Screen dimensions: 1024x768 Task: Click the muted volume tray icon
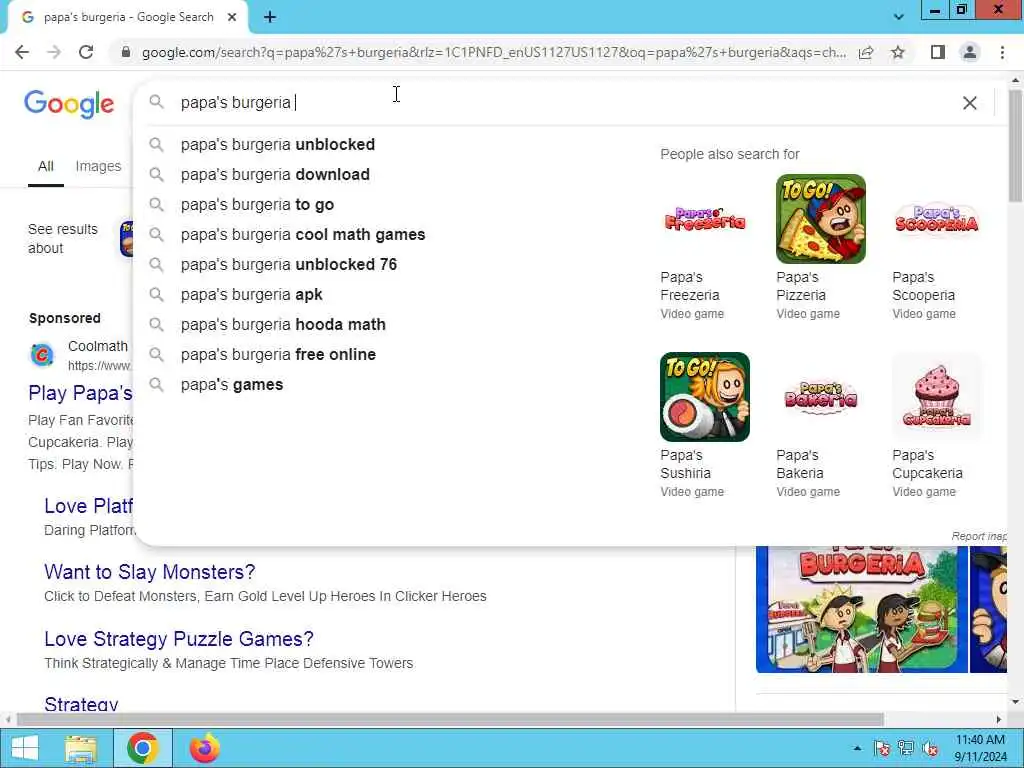pyautogui.click(x=931, y=748)
